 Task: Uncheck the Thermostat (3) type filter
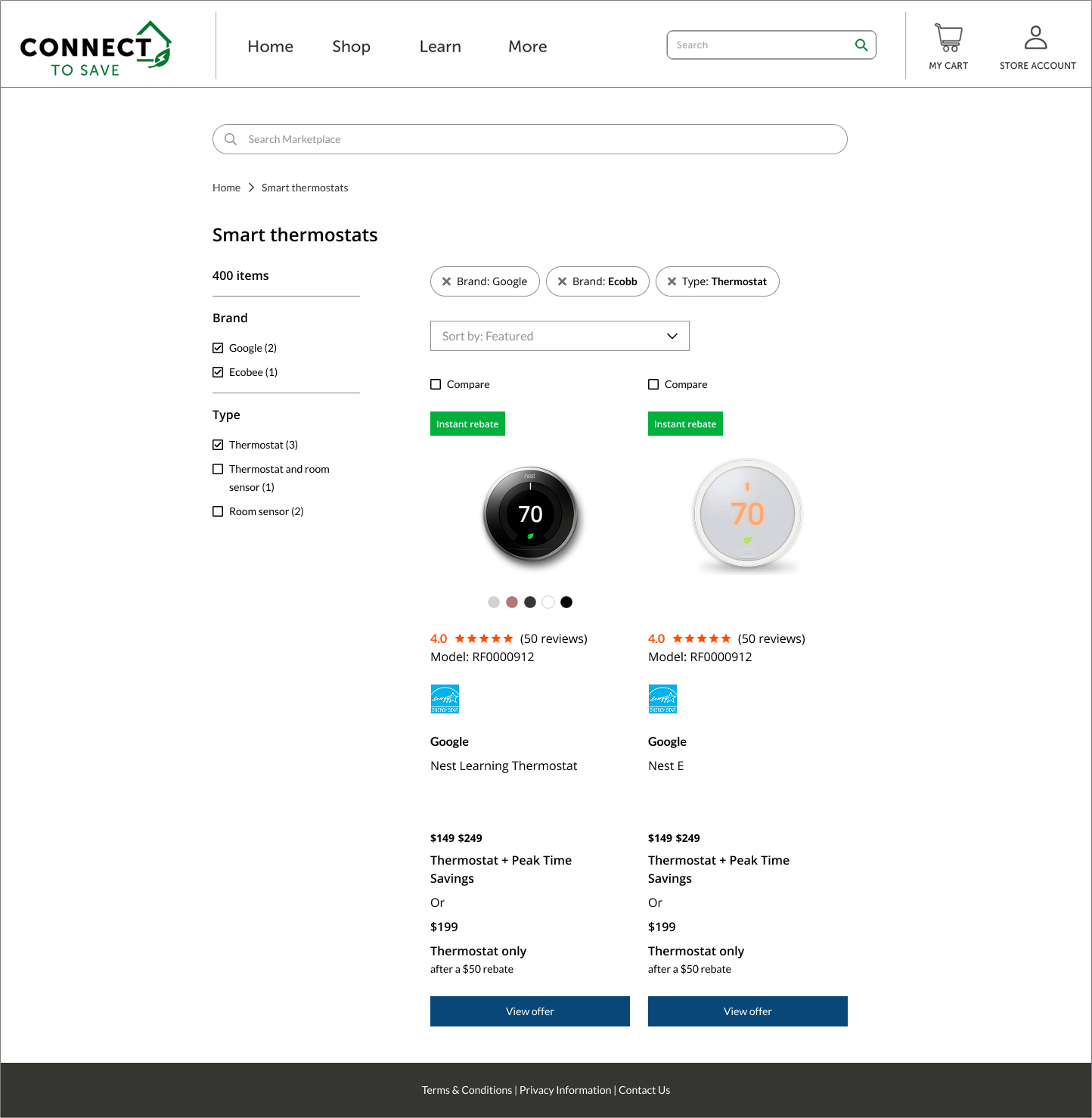tap(218, 445)
